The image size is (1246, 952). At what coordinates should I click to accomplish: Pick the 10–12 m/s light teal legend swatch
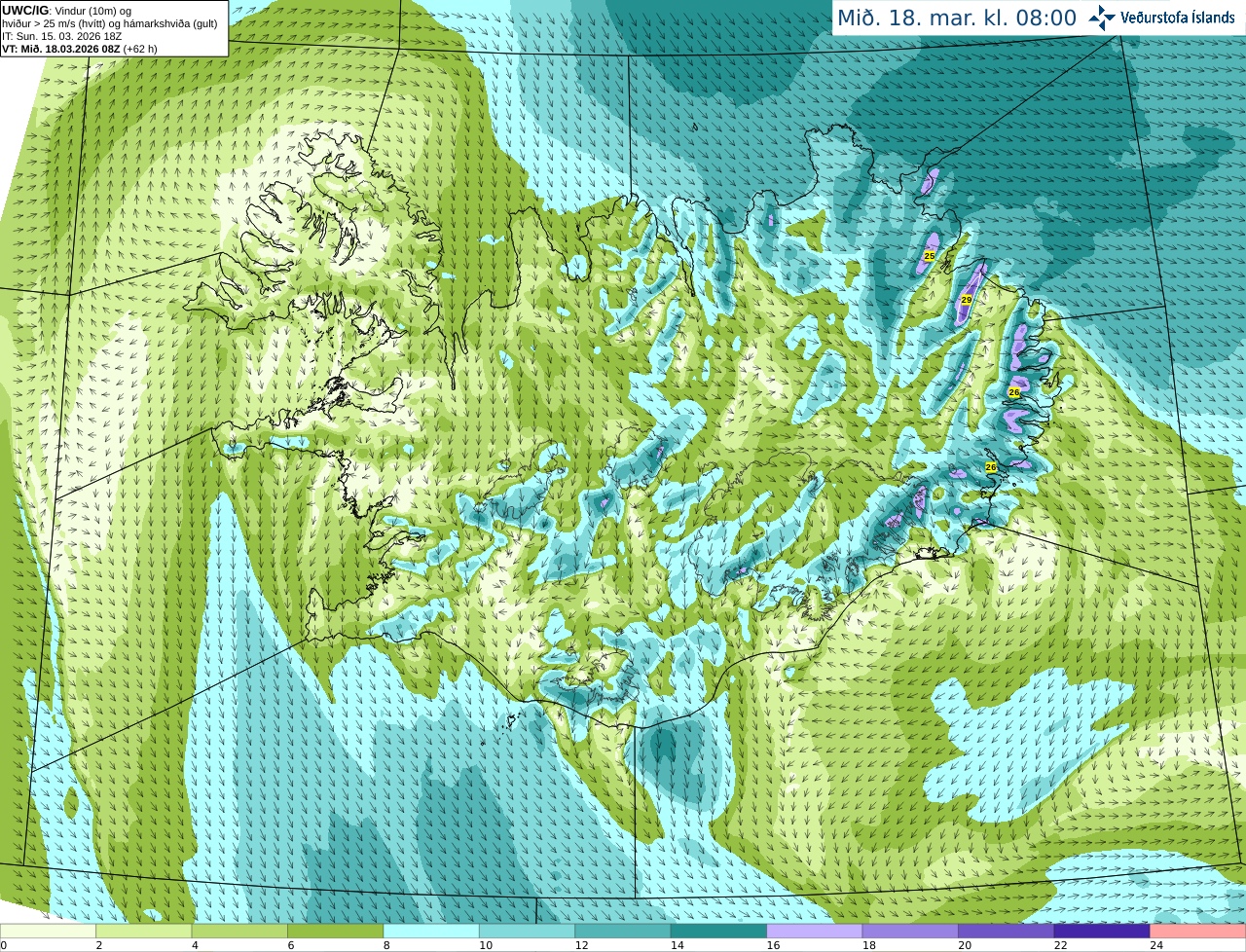click(528, 932)
